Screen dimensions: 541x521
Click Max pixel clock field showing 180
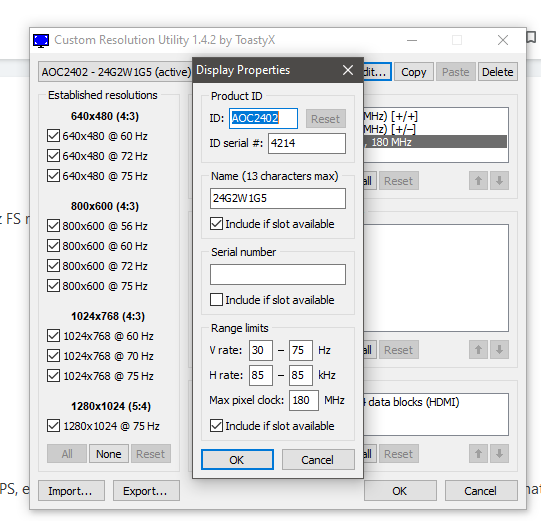coord(304,401)
